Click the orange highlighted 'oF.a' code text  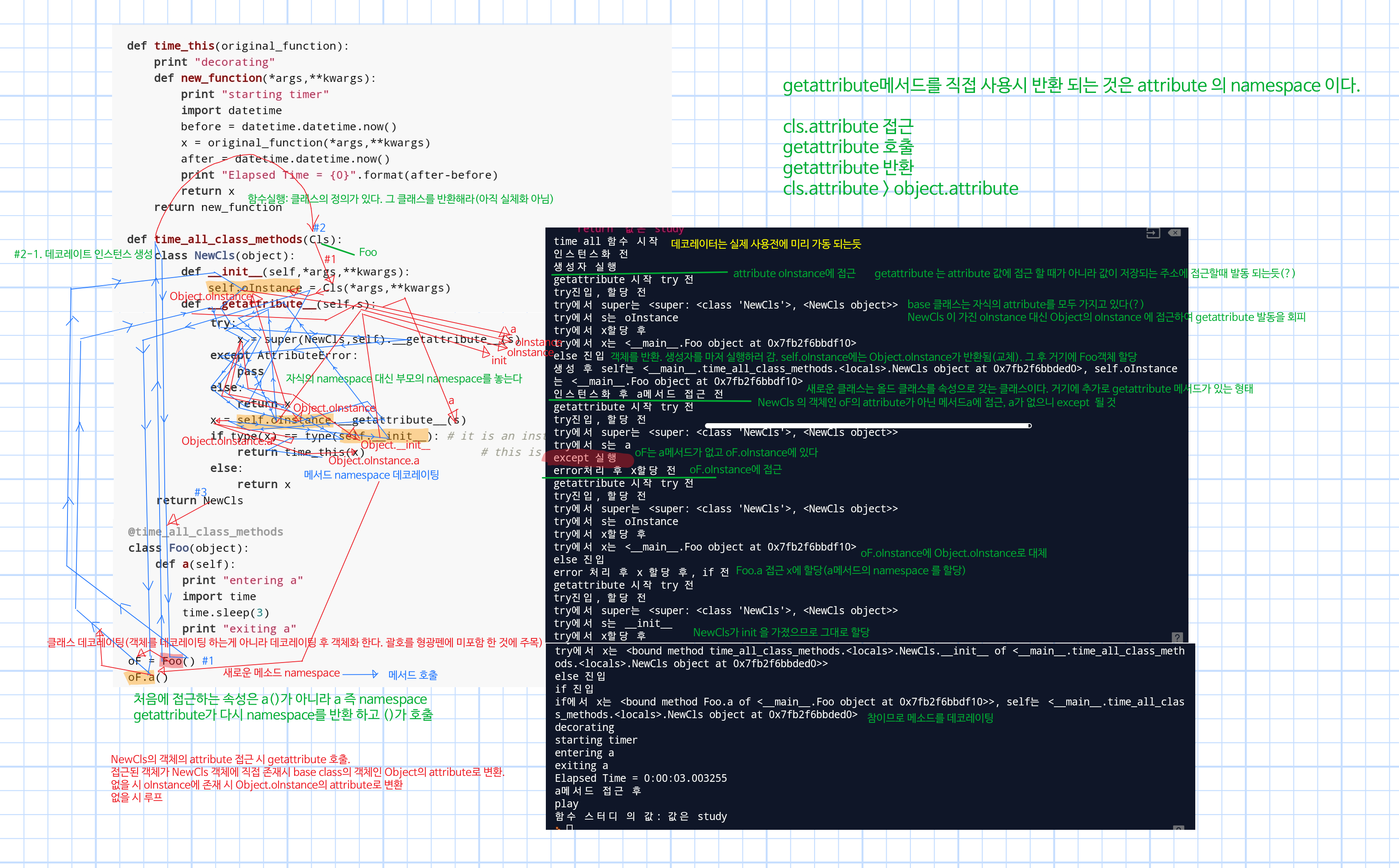141,677
